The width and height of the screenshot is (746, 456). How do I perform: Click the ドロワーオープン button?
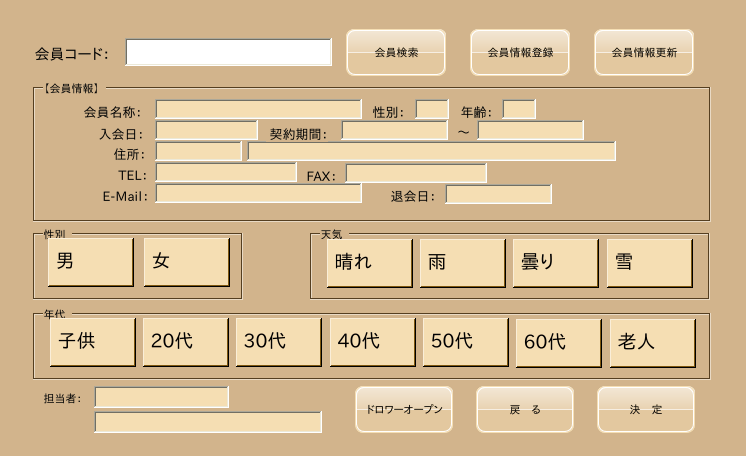coord(404,409)
